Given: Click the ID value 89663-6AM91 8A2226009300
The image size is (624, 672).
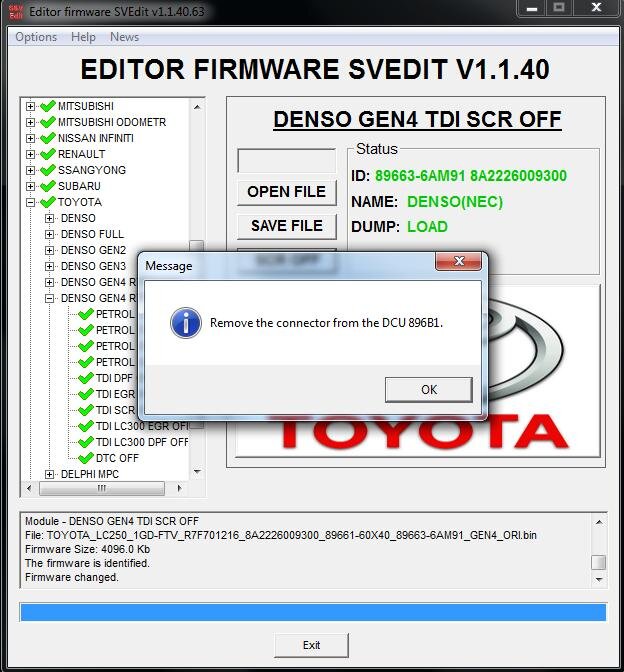Looking at the screenshot, I should 471,176.
